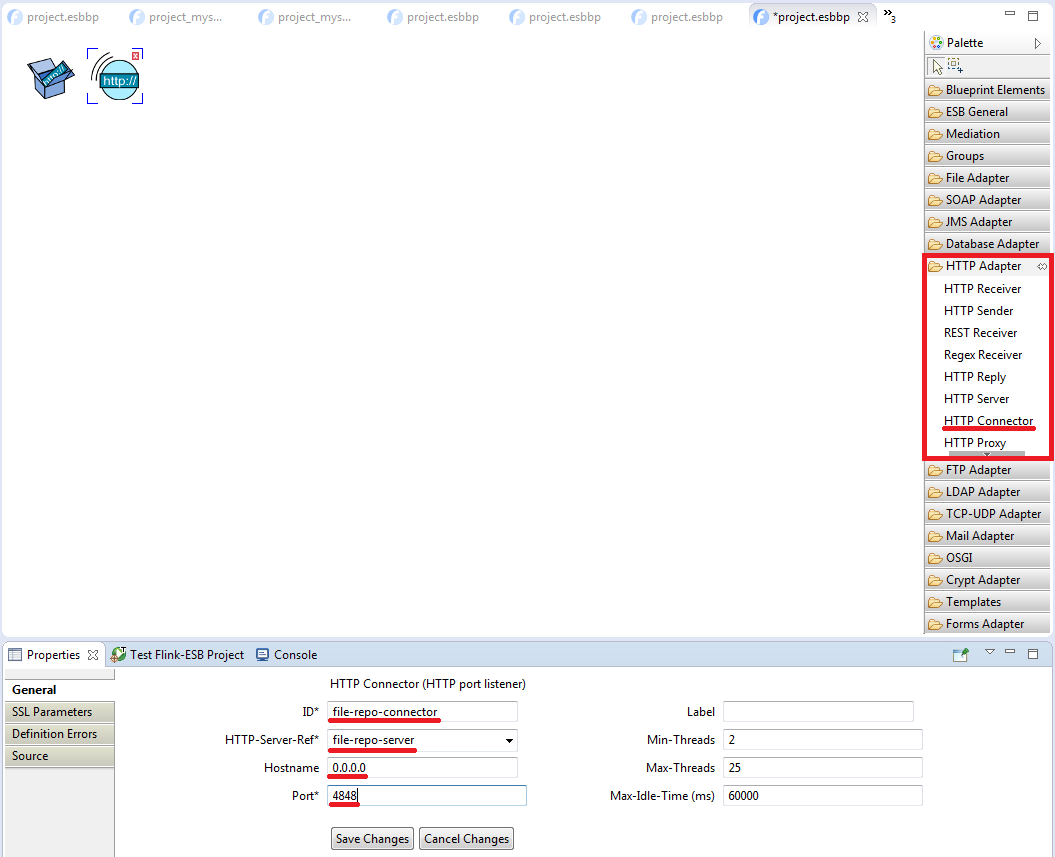The height and width of the screenshot is (857, 1055).
Task: Click the Palette color wheel icon
Action: pos(936,43)
